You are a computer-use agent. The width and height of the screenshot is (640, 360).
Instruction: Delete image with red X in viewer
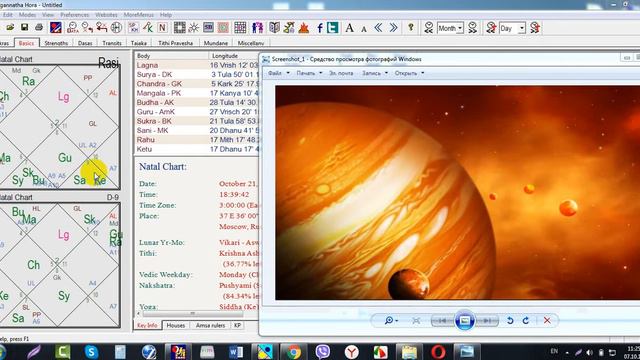(547, 321)
